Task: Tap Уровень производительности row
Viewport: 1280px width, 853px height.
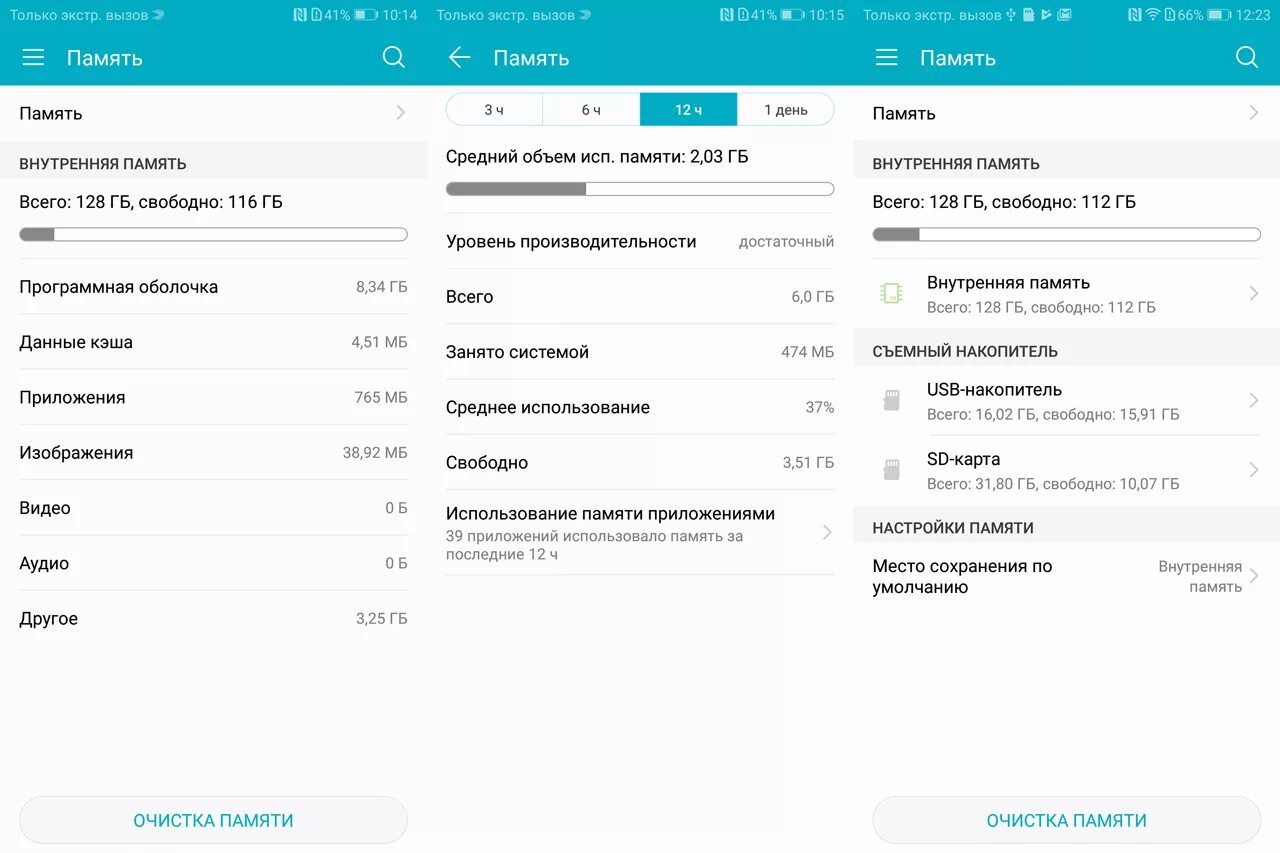Action: pos(640,241)
